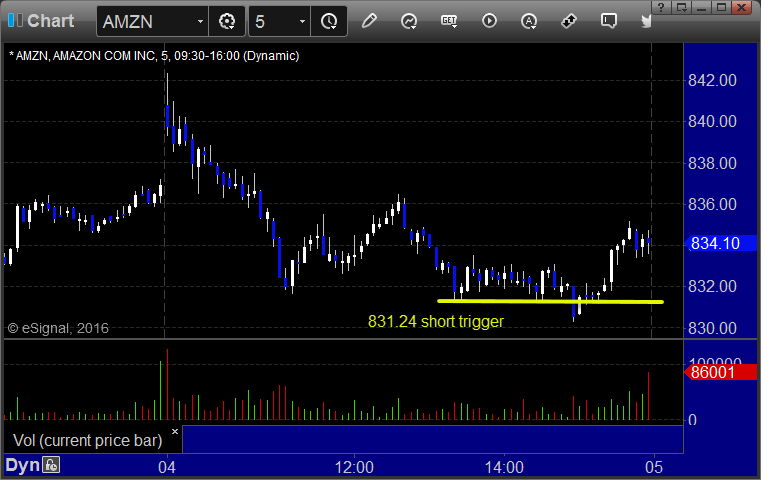Click the 830.00 price axis label
The image size is (774, 480).
(x=712, y=328)
